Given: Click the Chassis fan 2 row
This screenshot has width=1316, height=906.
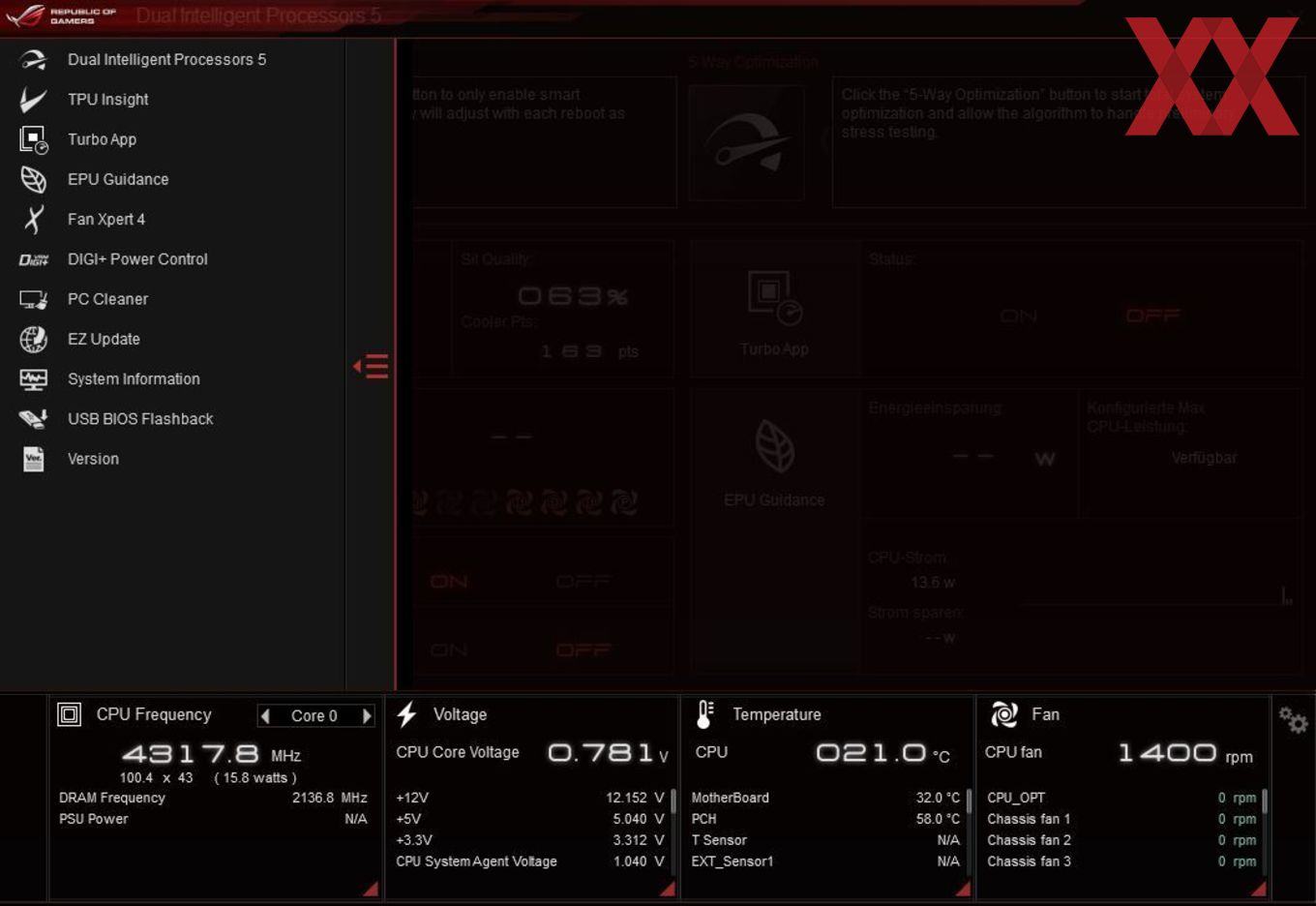Looking at the screenshot, I should [x=1122, y=840].
